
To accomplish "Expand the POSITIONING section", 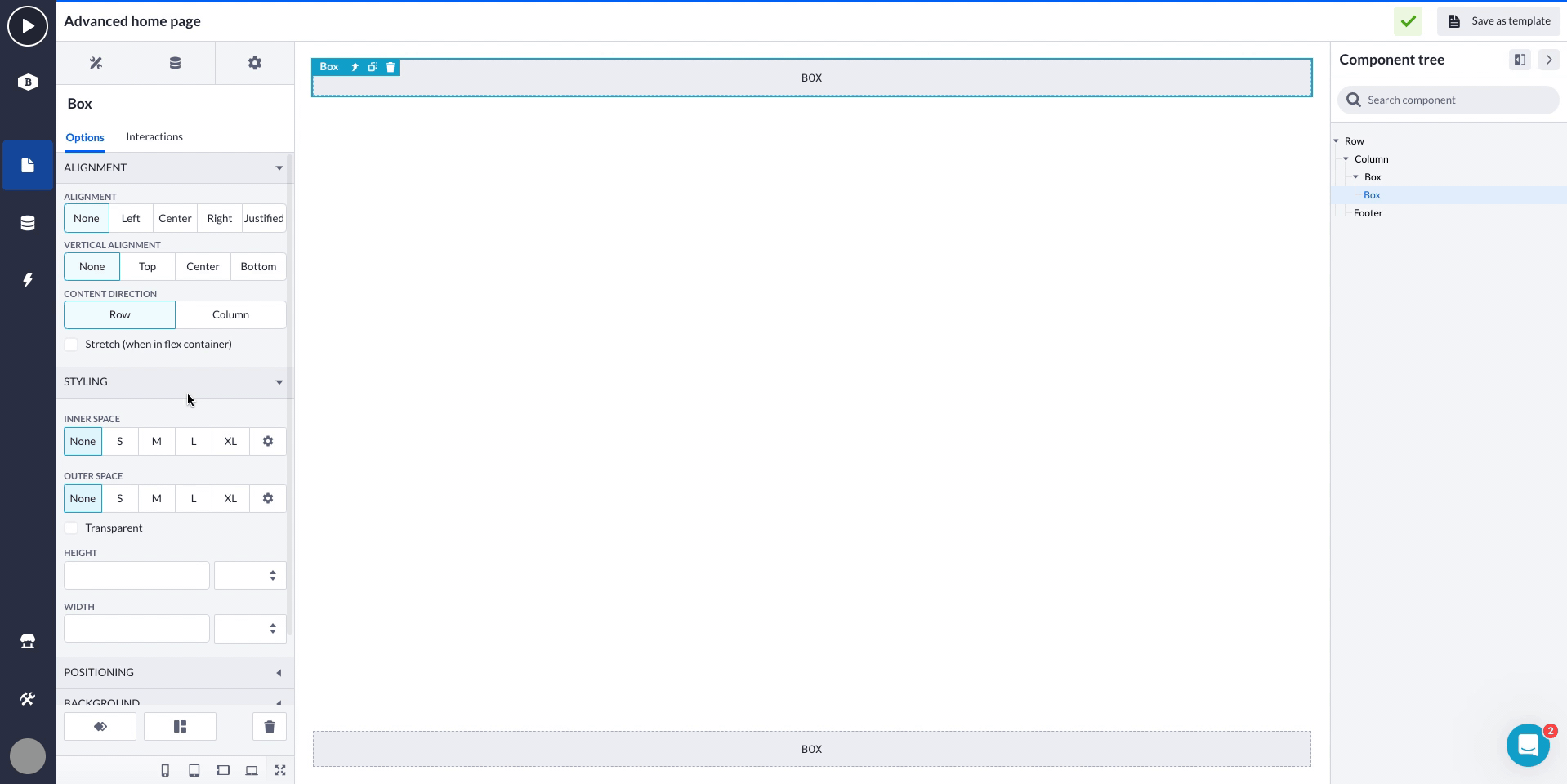I will 175,673.
